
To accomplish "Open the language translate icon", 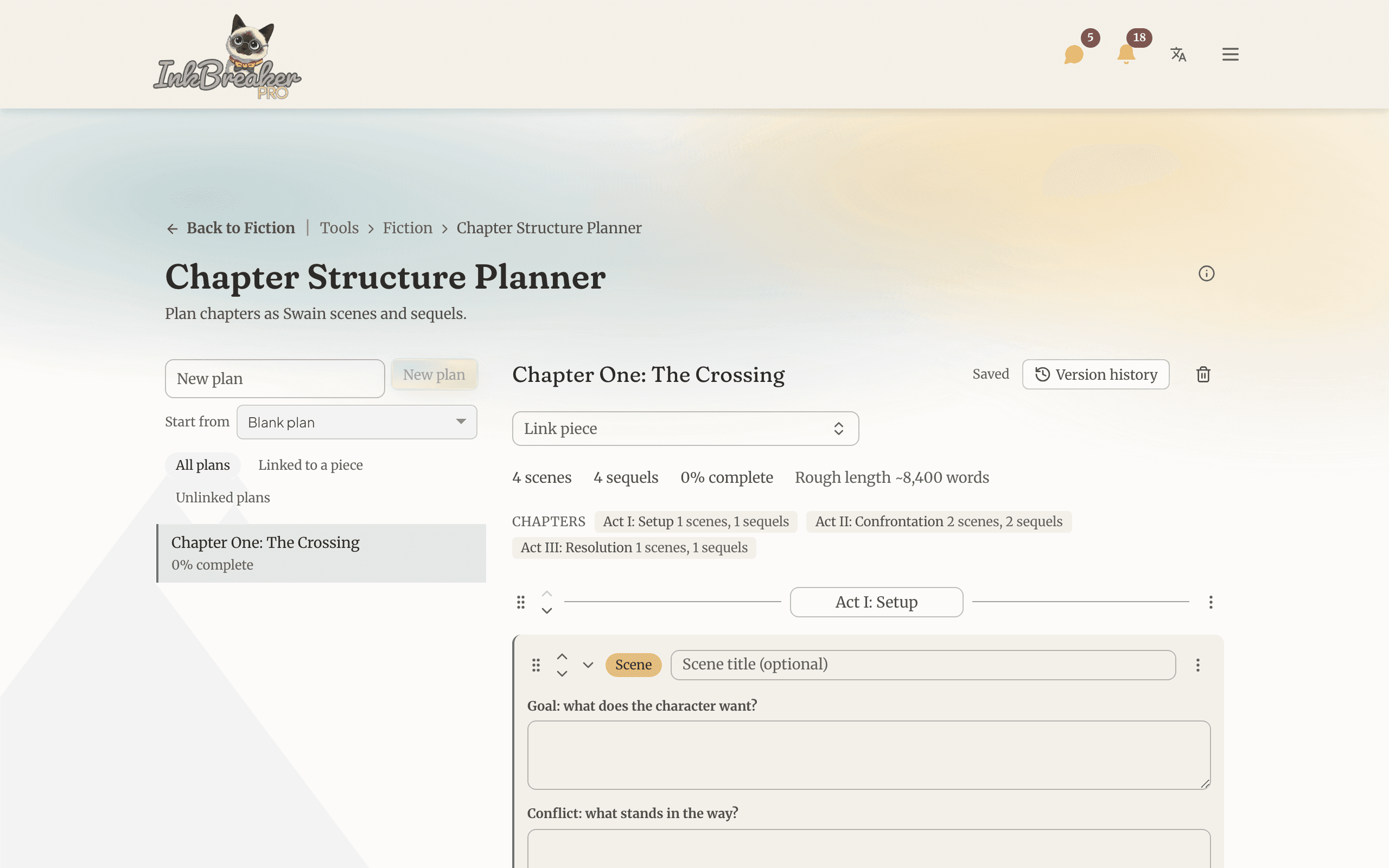I will [x=1178, y=55].
